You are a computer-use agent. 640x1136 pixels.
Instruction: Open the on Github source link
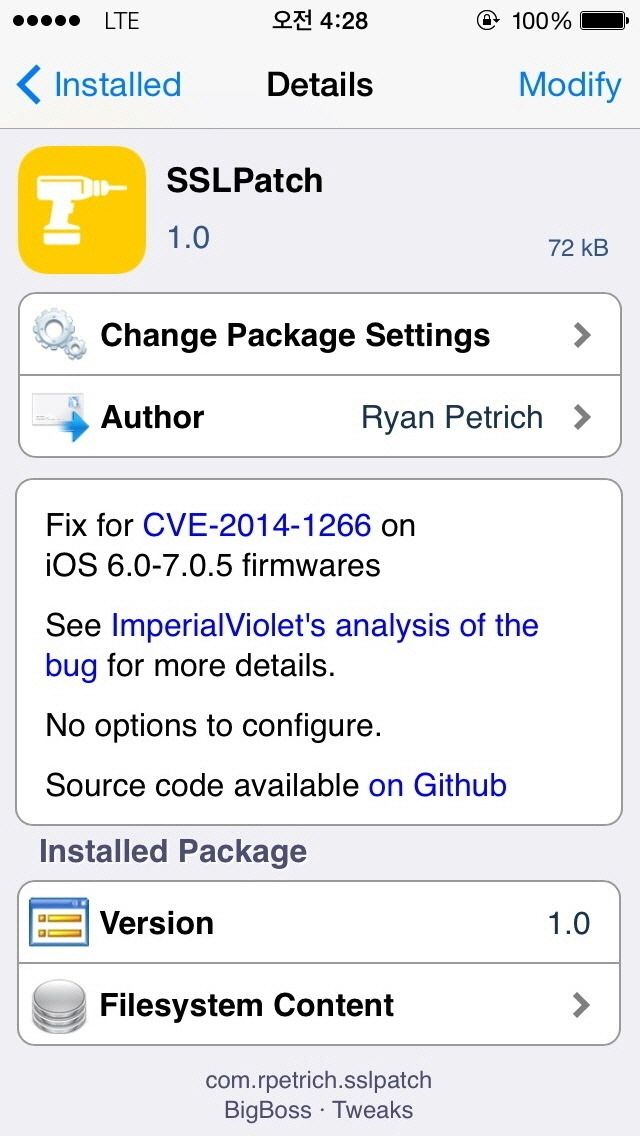click(x=438, y=785)
